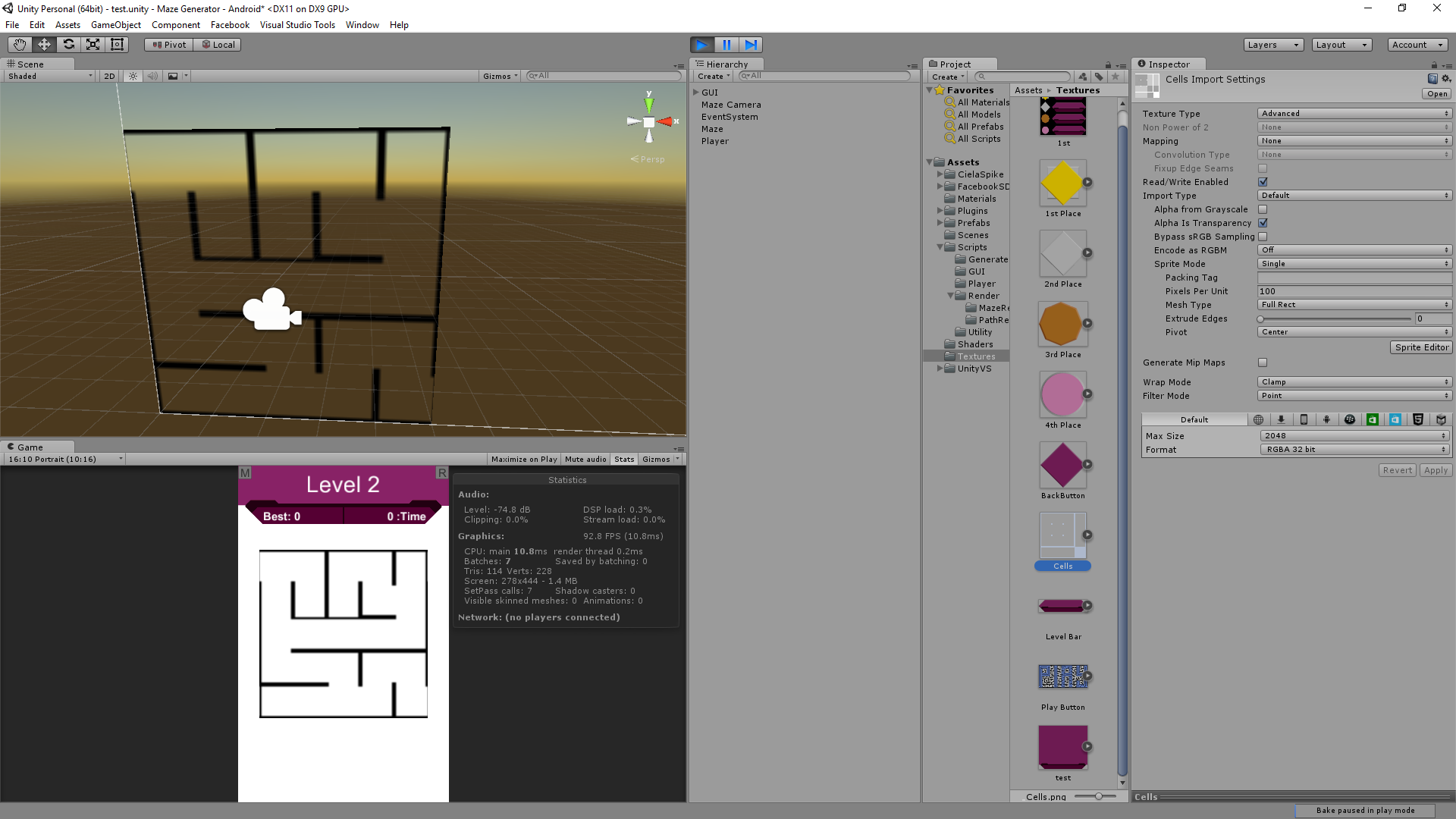Select the 1st Place texture thumbnail

point(1062,183)
